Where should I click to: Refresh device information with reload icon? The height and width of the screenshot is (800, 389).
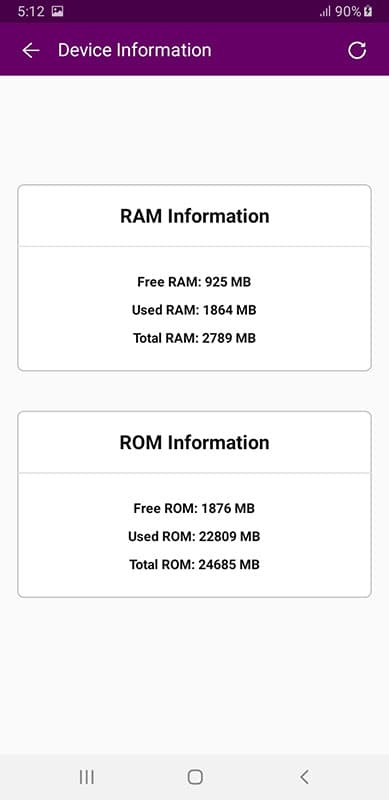point(357,50)
